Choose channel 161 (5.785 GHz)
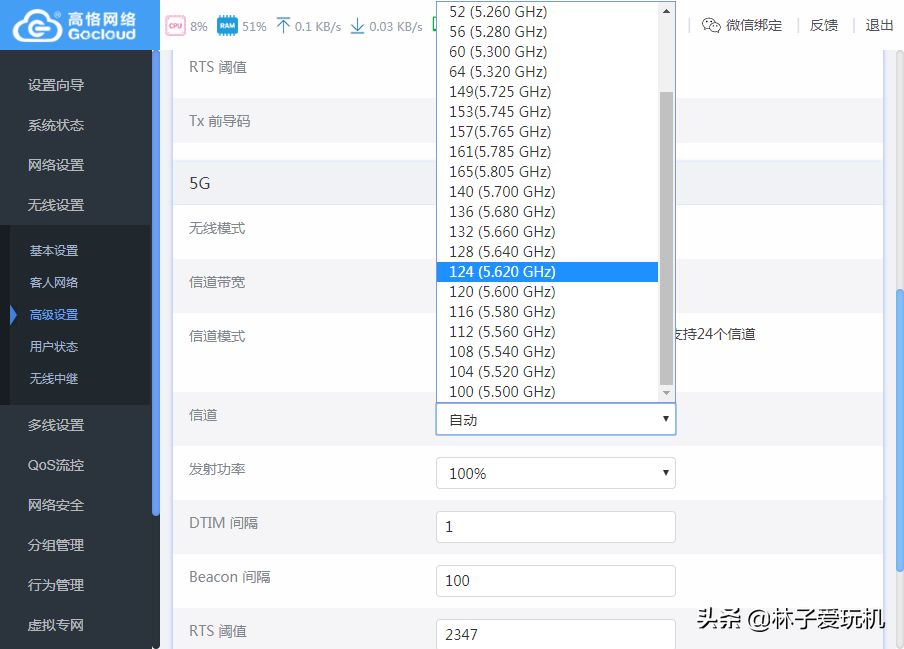Screen dimensions: 904x649 [547, 152]
